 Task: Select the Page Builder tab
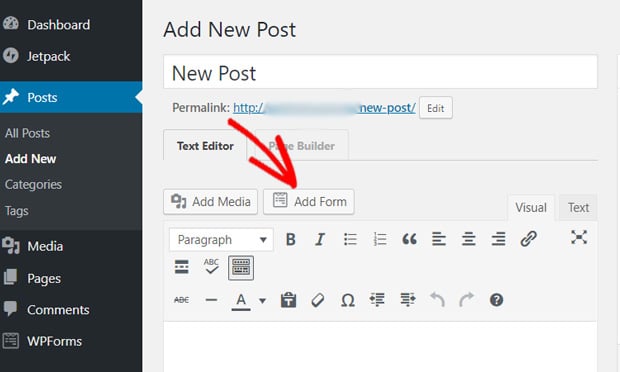[x=302, y=146]
